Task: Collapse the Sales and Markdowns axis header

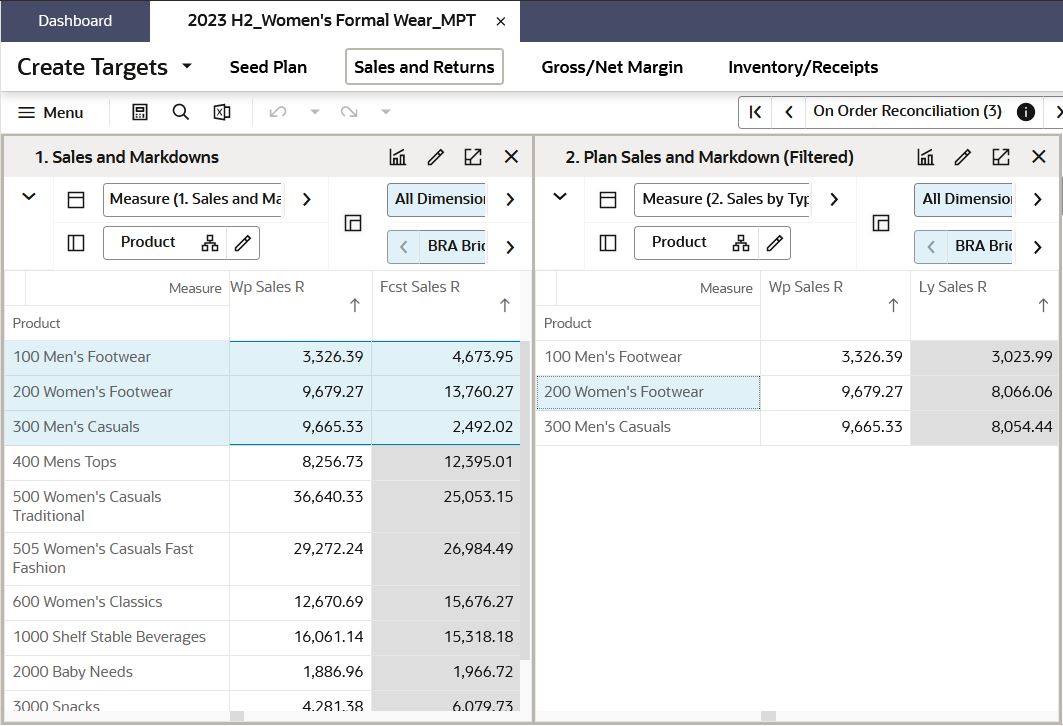Action: tap(28, 197)
